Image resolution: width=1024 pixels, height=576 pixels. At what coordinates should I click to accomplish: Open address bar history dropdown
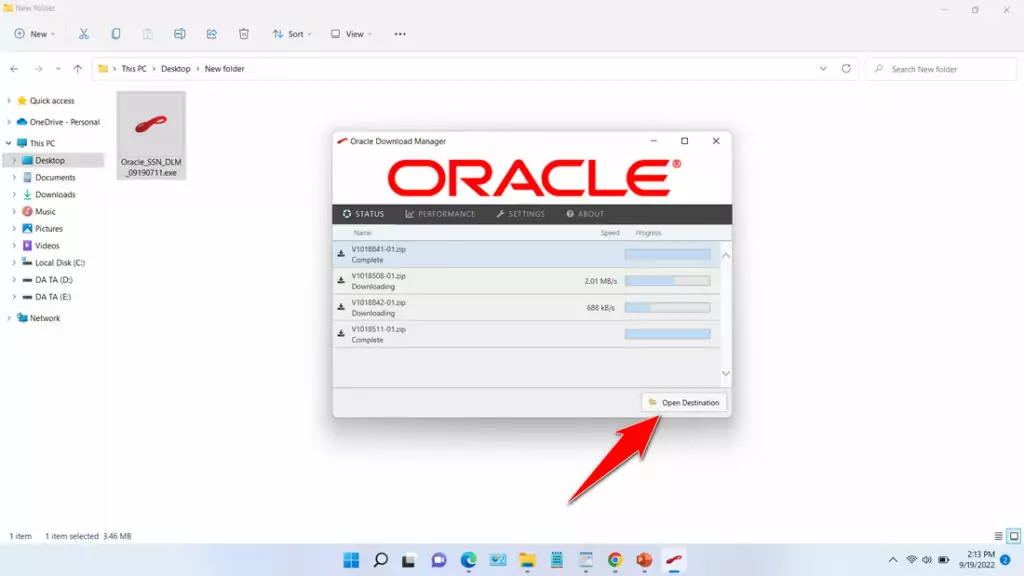[823, 69]
